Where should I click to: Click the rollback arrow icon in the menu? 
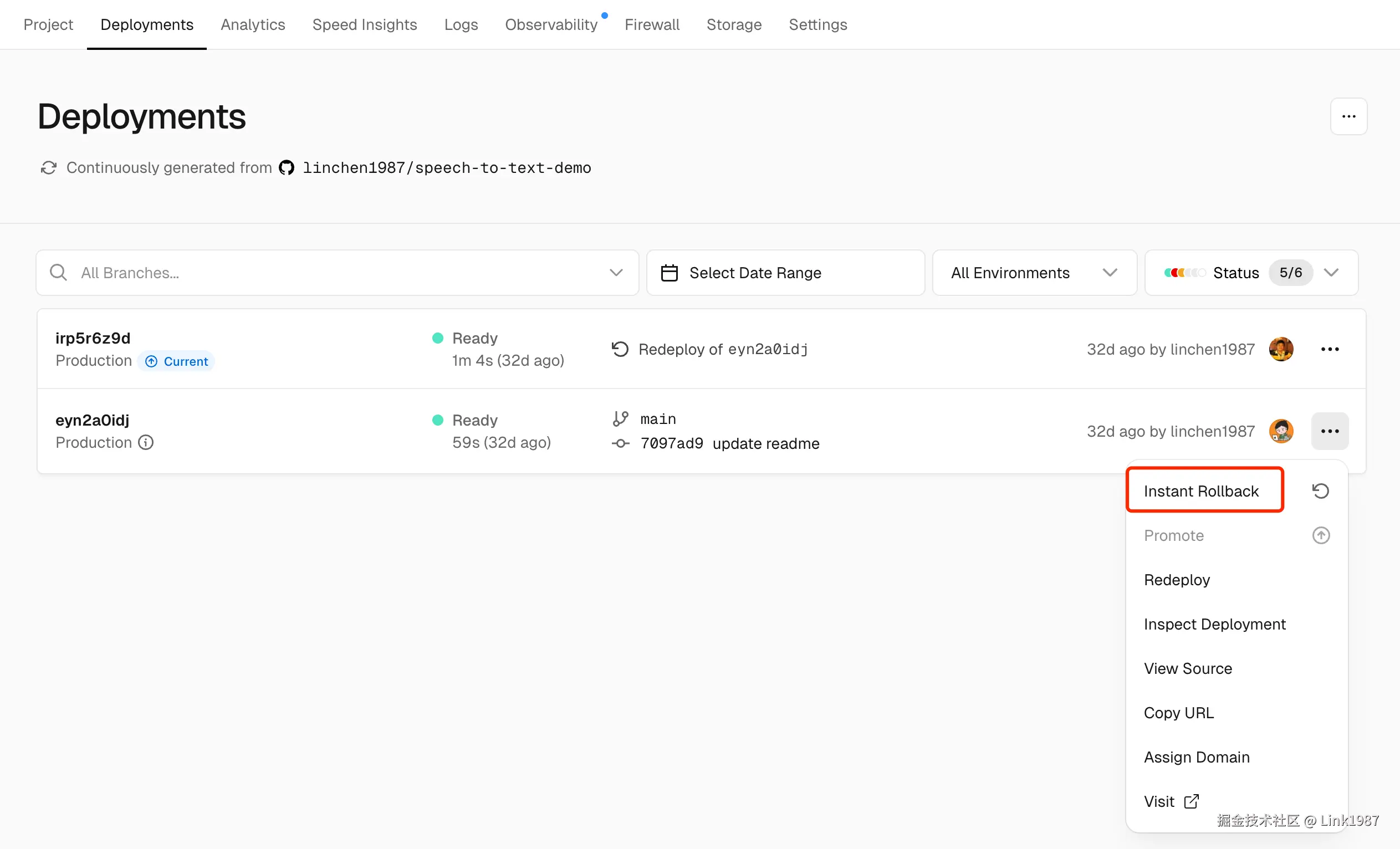[x=1320, y=490]
